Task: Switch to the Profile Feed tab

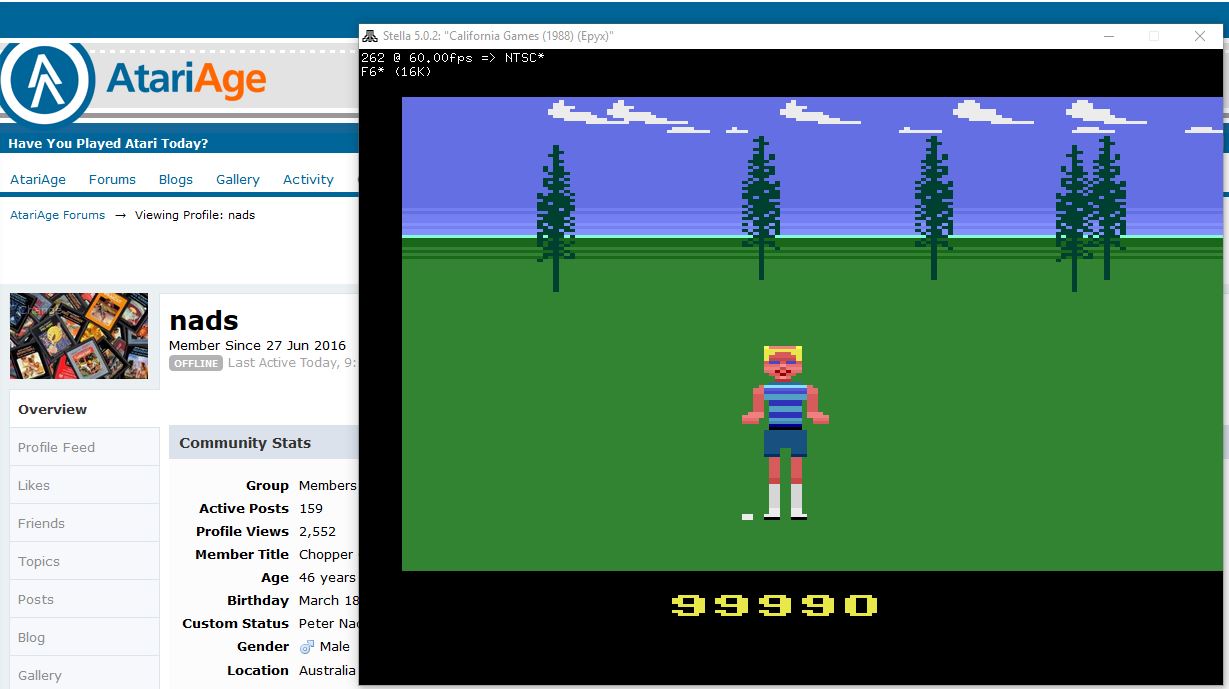Action: coord(56,447)
